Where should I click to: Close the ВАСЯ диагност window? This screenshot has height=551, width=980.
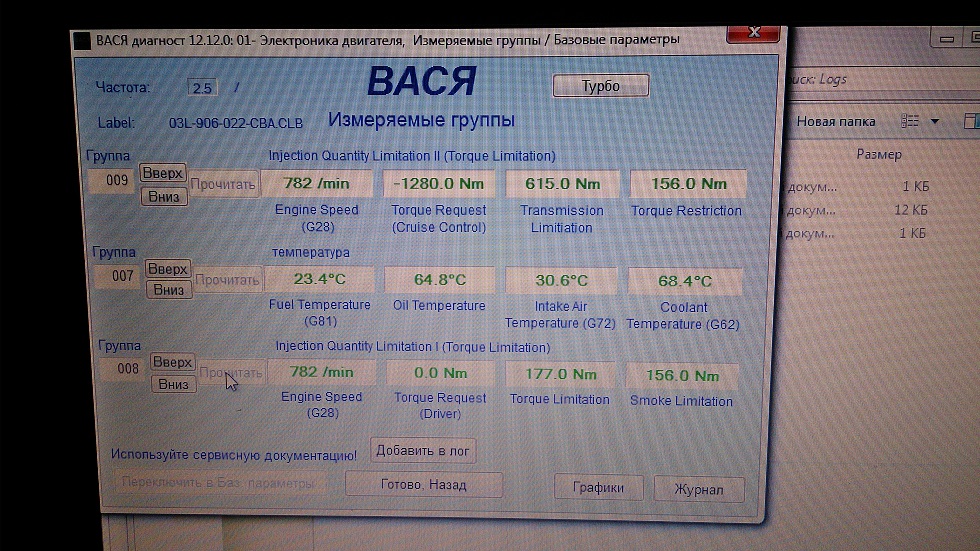(753, 36)
